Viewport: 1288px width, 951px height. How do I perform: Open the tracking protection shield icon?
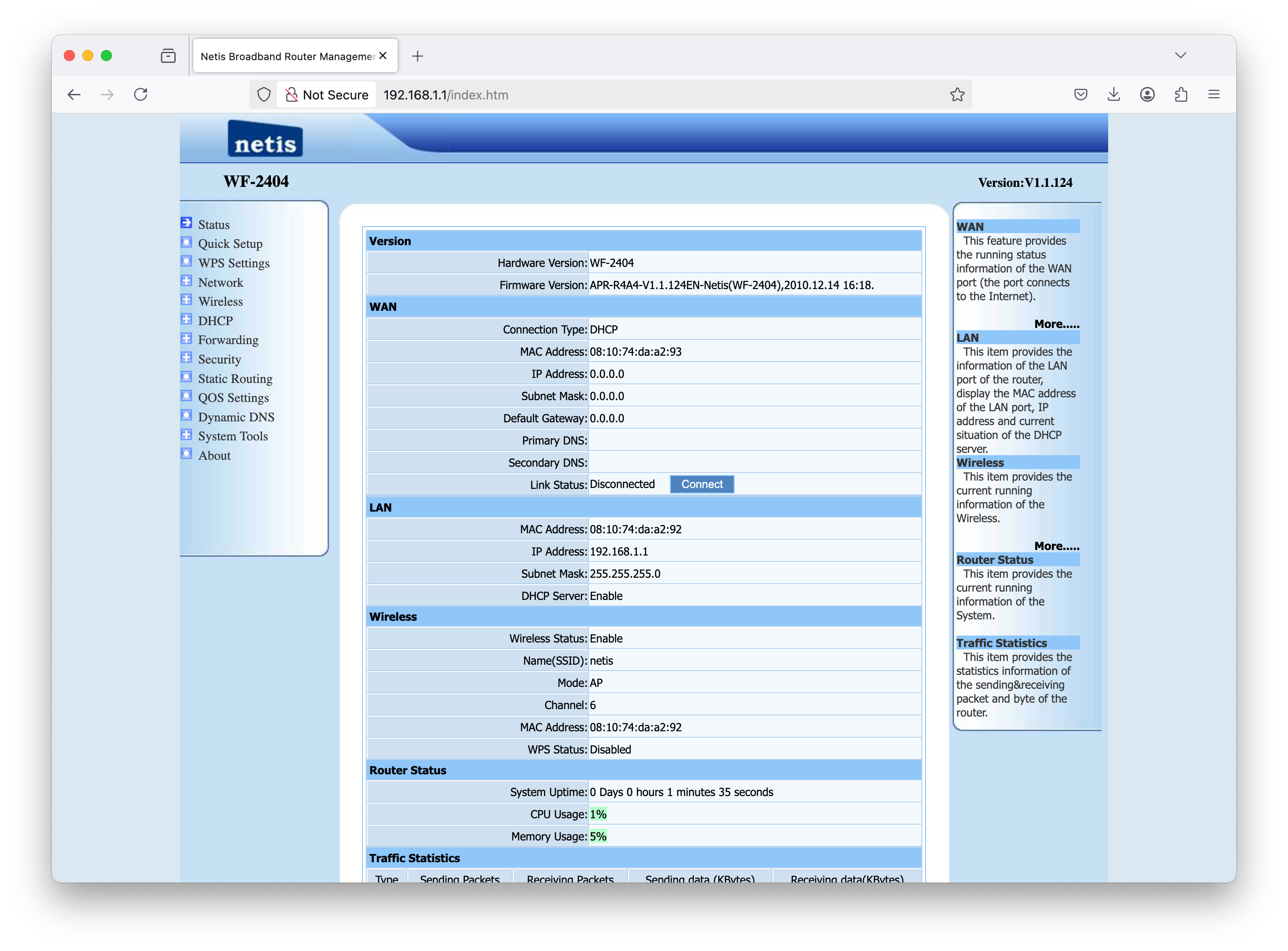pos(264,94)
